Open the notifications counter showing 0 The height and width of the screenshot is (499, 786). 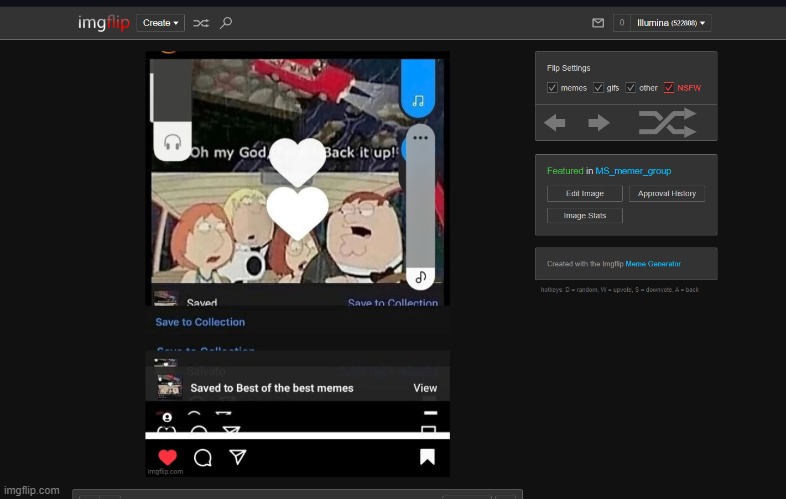pos(621,22)
